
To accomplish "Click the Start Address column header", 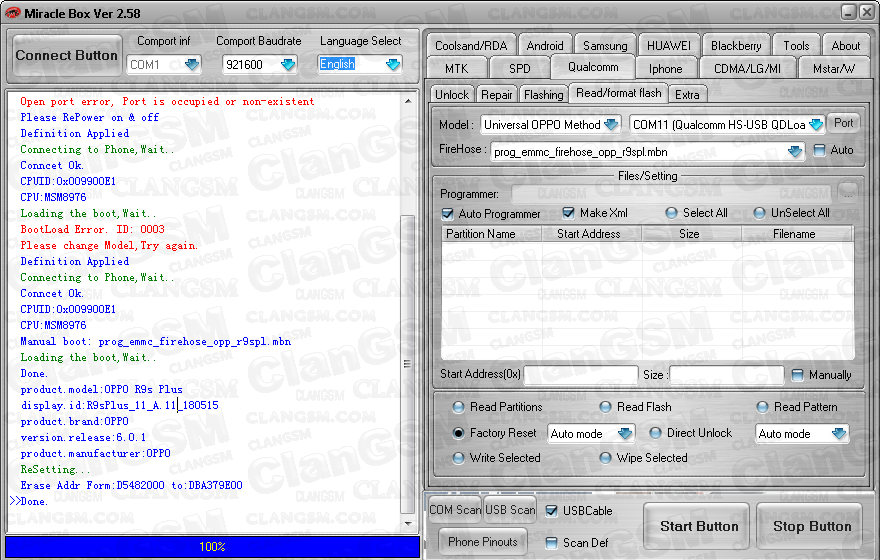I will 592,233.
